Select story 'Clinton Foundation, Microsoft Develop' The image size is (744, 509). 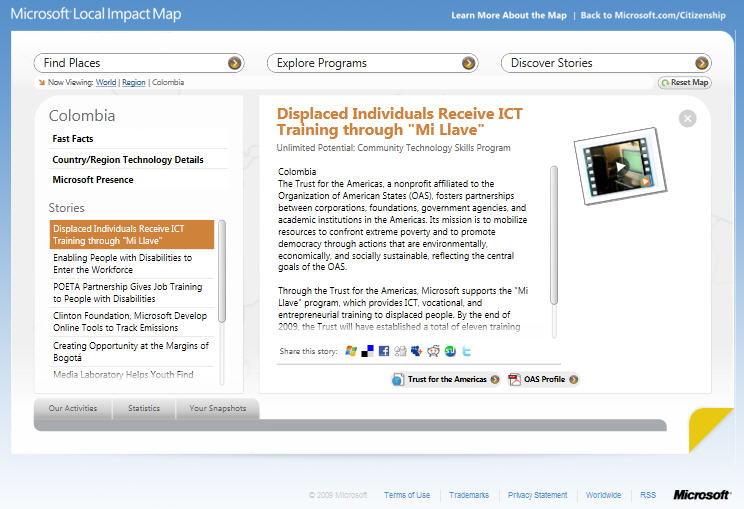click(x=132, y=322)
